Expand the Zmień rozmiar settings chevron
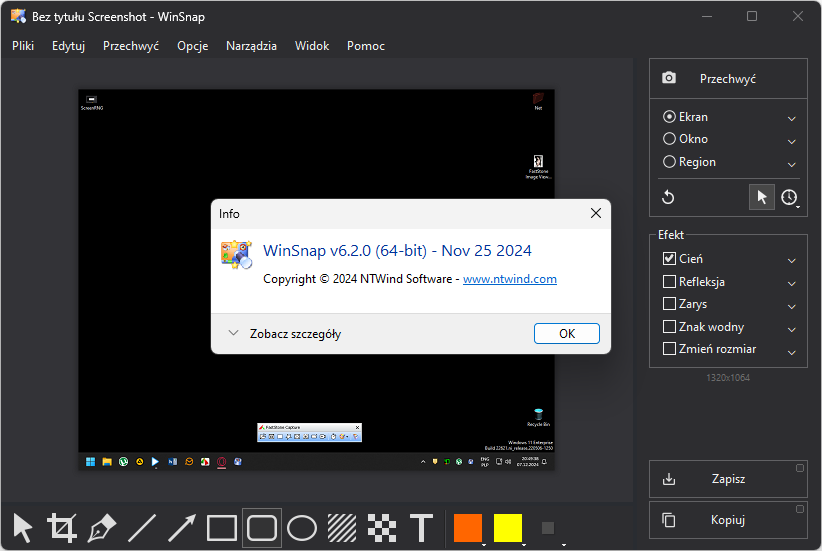The height and width of the screenshot is (551, 822). (x=792, y=352)
